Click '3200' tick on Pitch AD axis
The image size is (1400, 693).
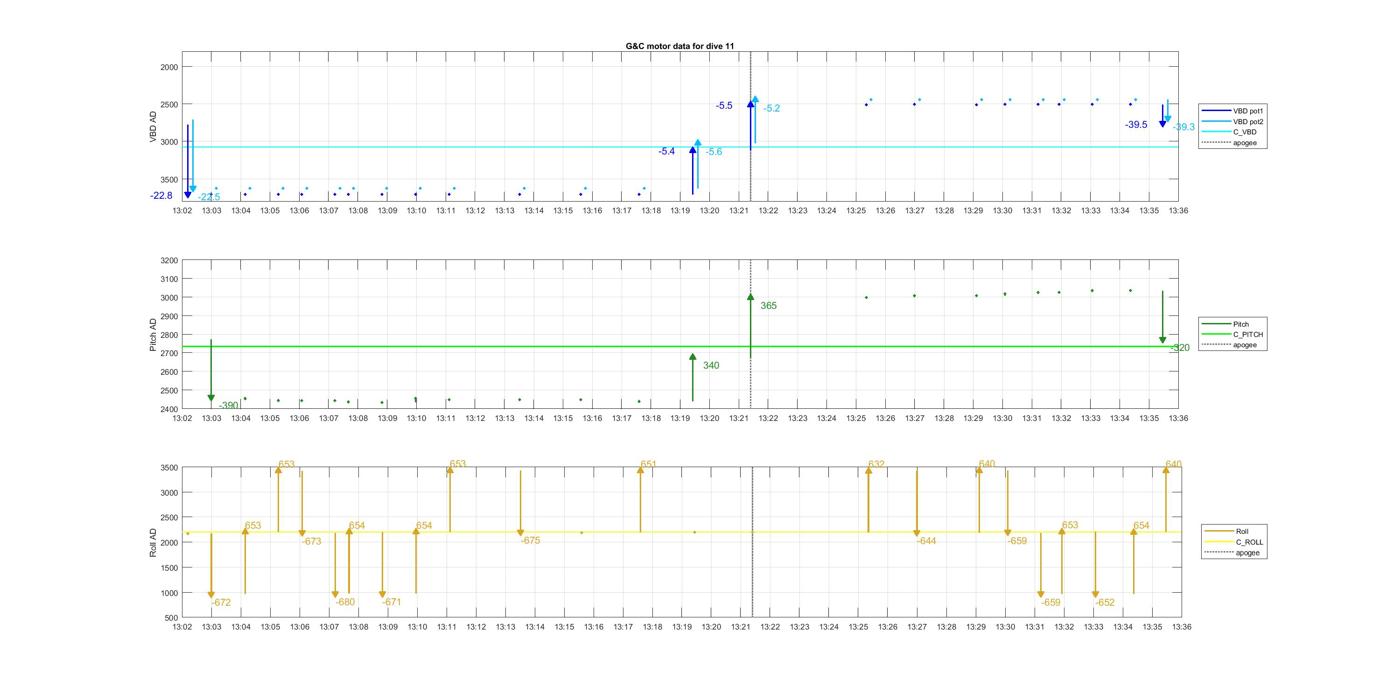click(x=169, y=261)
